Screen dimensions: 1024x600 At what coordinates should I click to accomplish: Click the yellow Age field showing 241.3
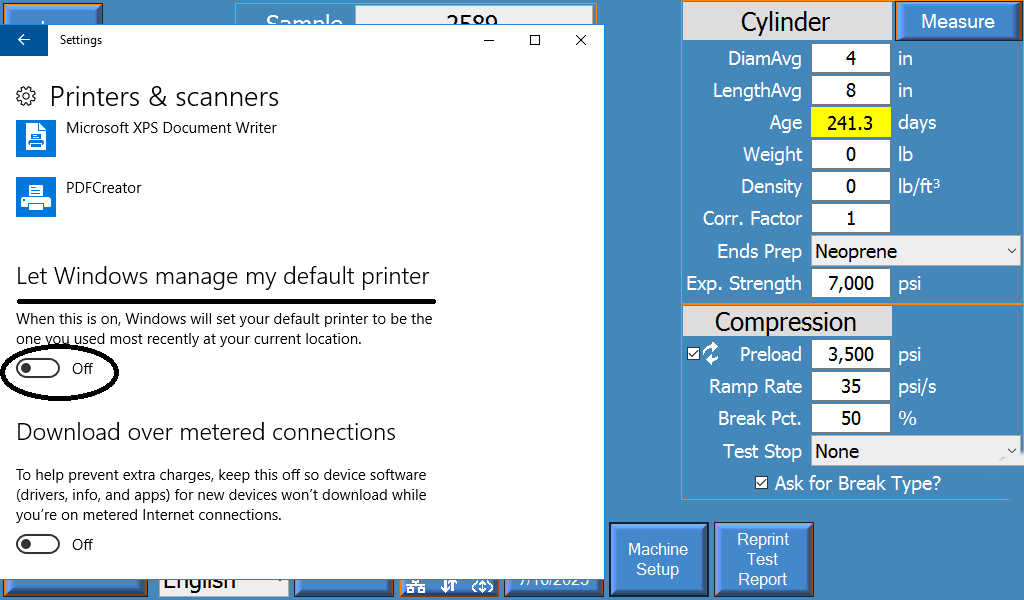pos(850,123)
